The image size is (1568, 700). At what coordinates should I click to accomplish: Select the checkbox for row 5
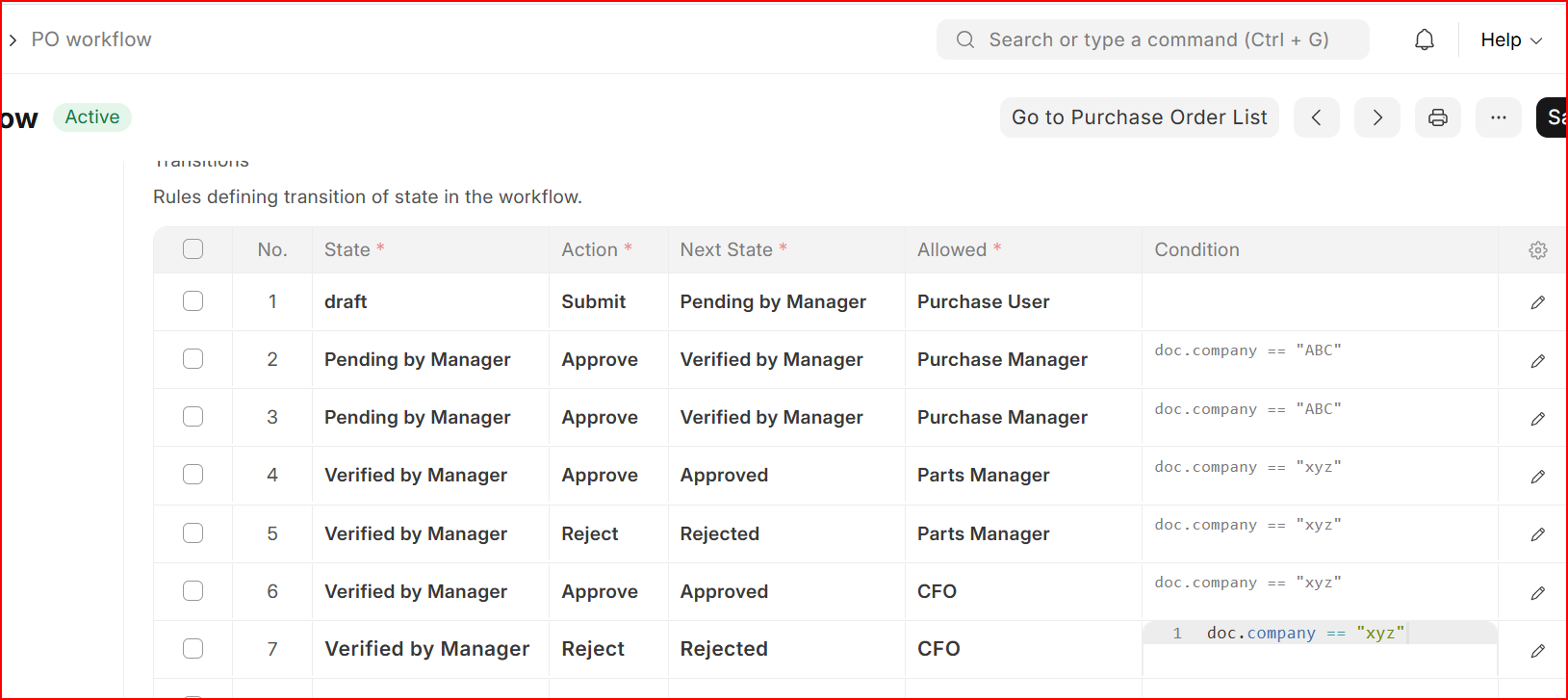click(193, 533)
